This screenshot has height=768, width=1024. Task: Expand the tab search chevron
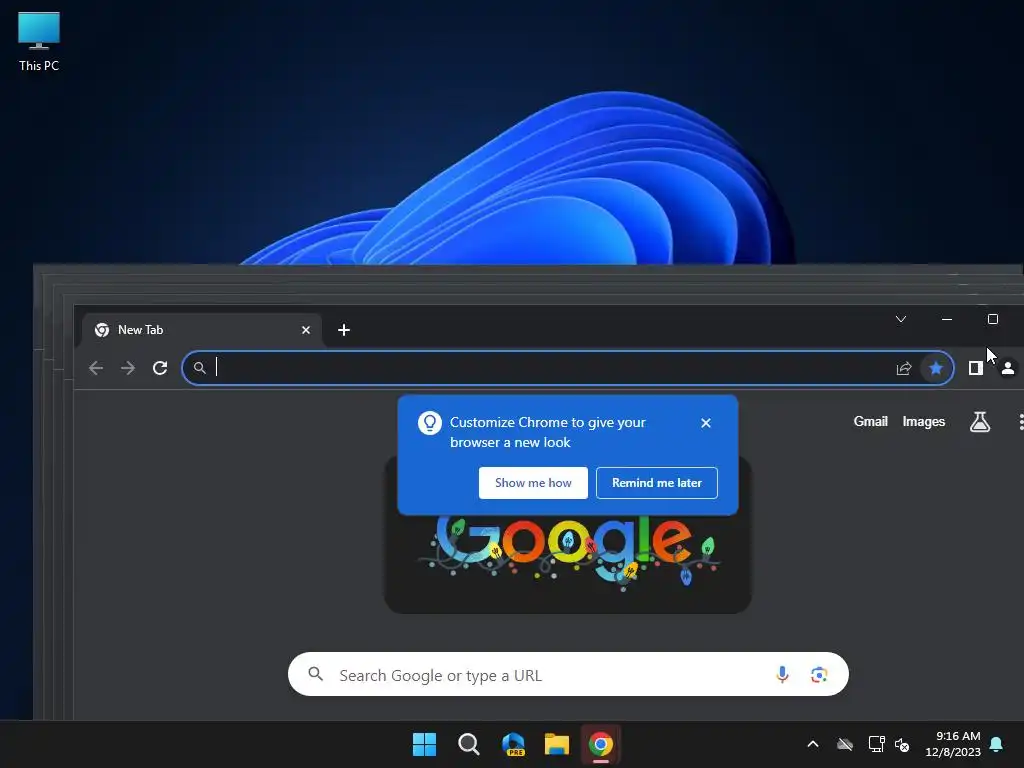pyautogui.click(x=901, y=319)
